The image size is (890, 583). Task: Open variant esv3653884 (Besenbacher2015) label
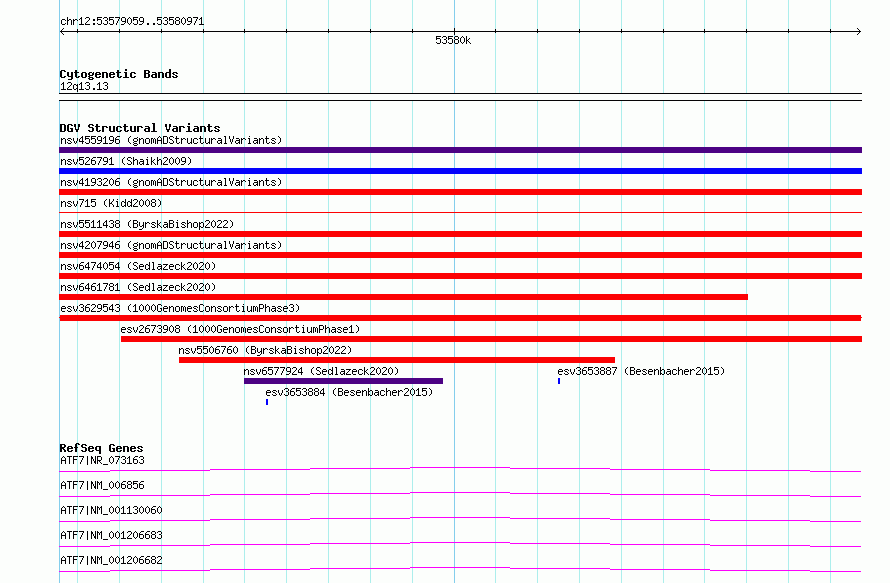(x=349, y=392)
